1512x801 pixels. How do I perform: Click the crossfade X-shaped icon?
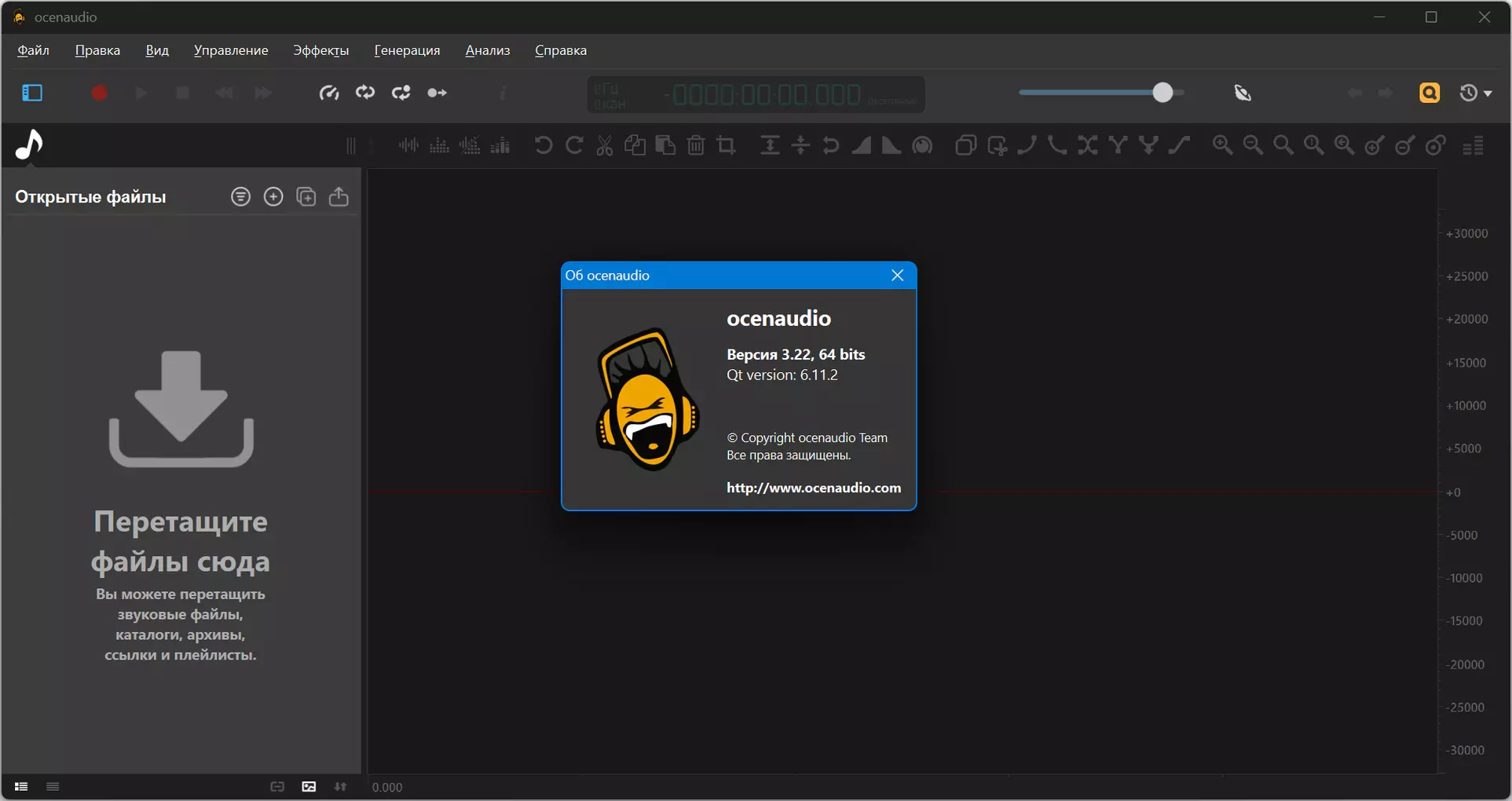click(1088, 145)
